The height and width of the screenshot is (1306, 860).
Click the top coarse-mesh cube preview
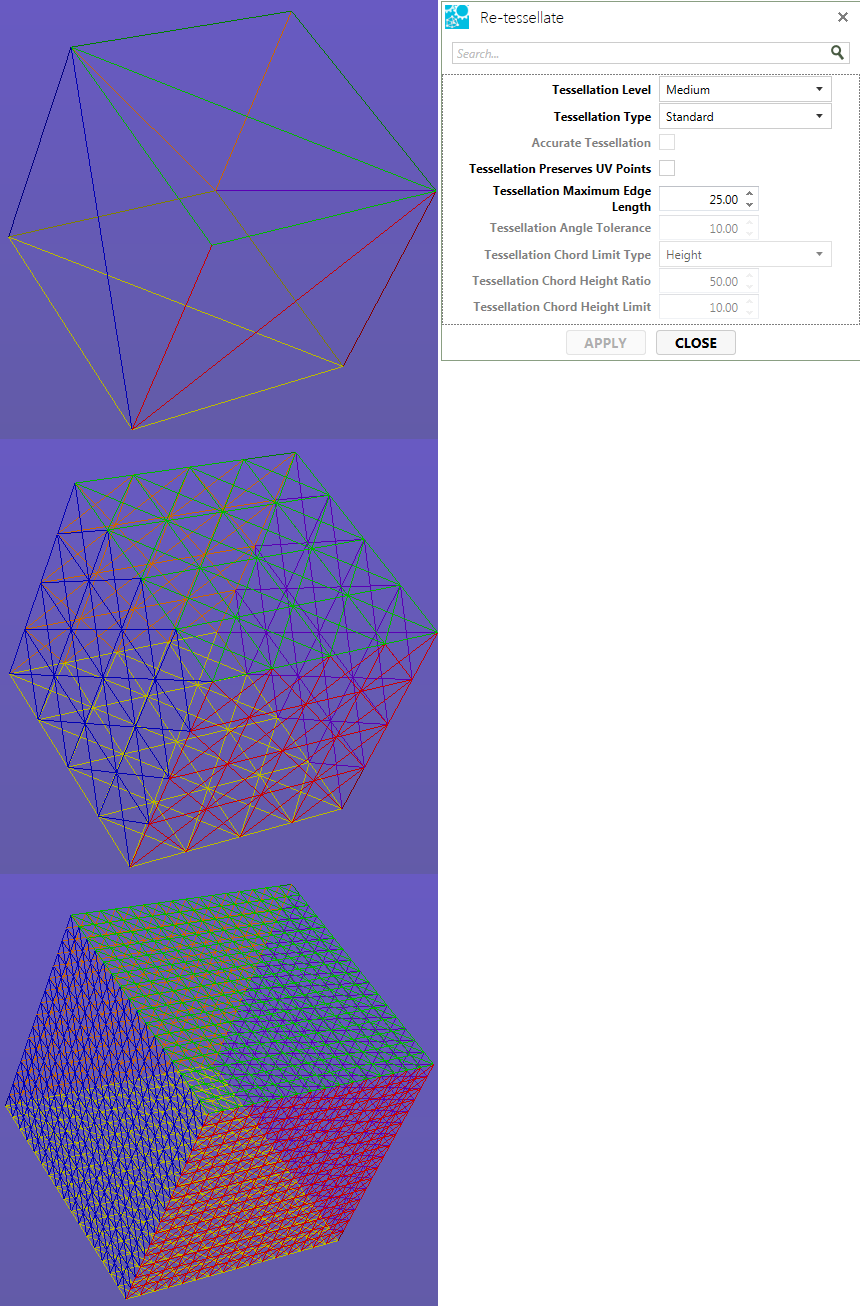point(219,219)
